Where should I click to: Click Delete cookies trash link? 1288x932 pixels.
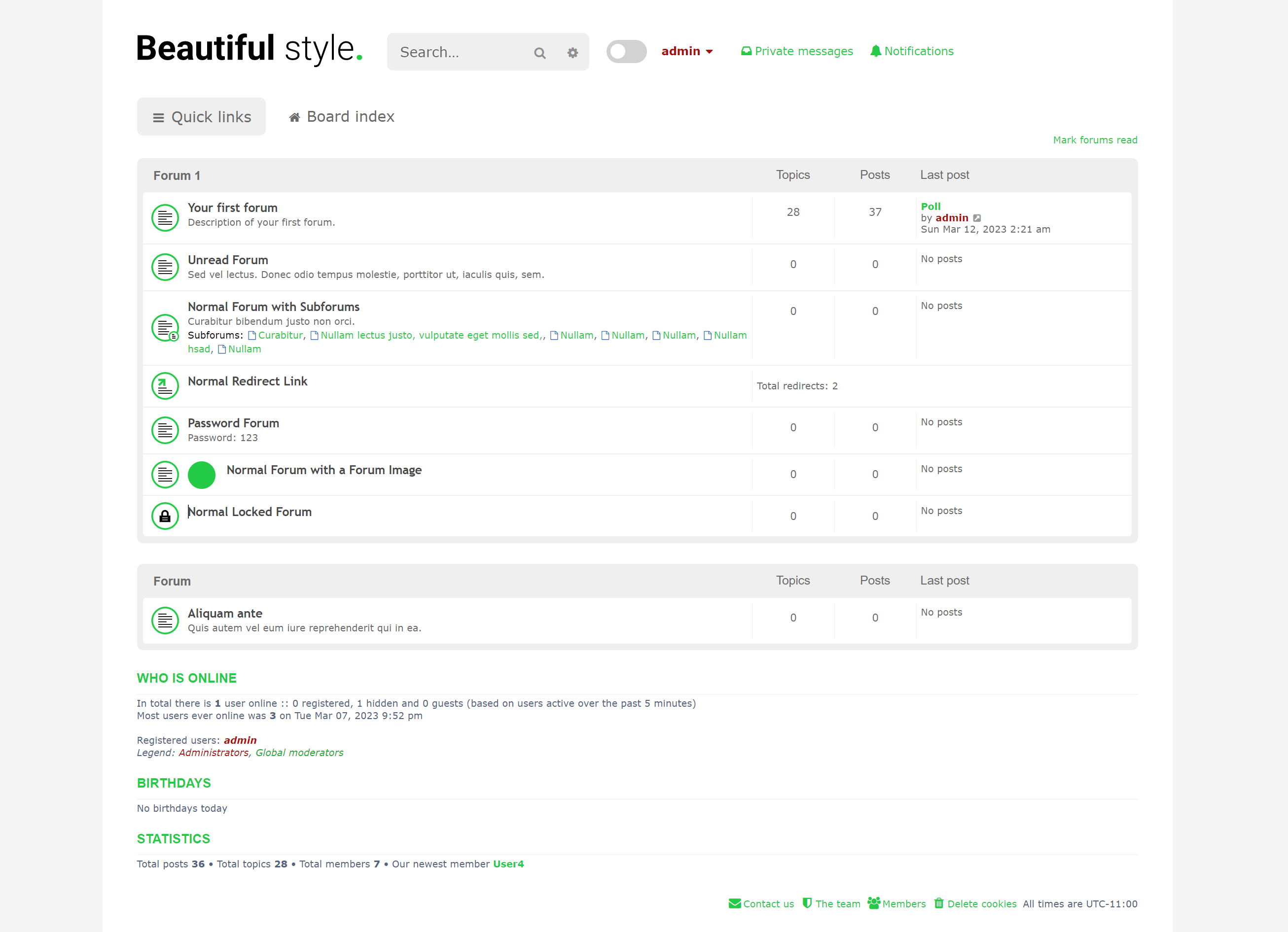(975, 903)
